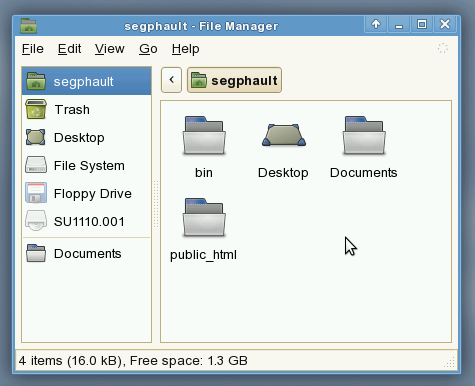The image size is (475, 386).
Task: Open the SU1110.001 disc volume
Action: pos(87,221)
